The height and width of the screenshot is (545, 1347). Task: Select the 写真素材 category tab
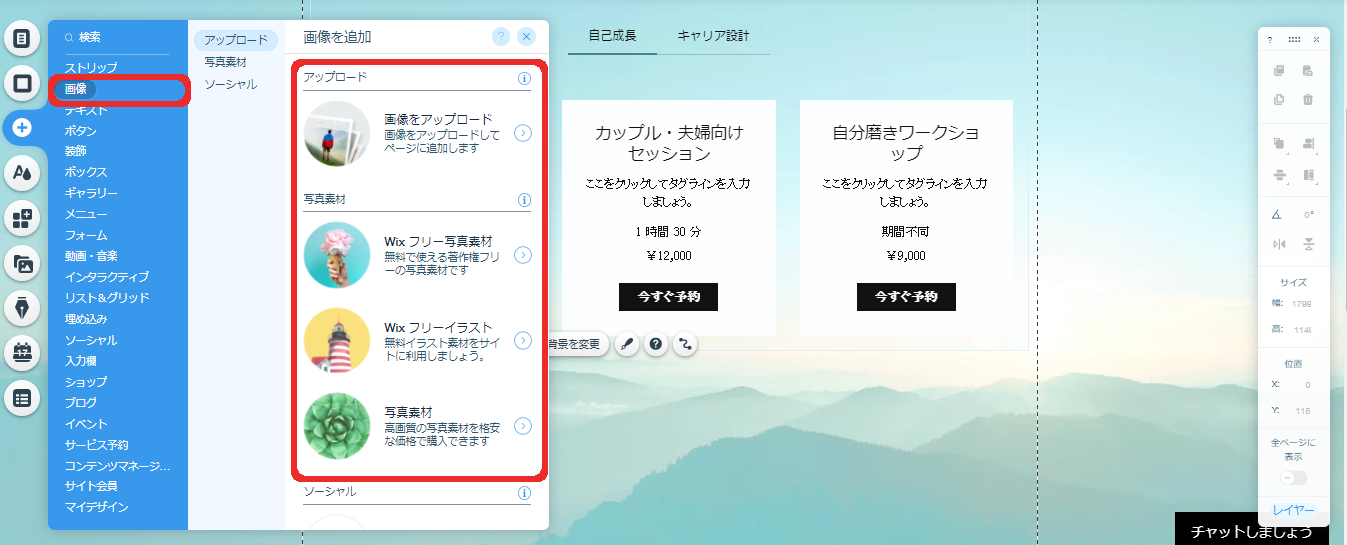[x=225, y=62]
